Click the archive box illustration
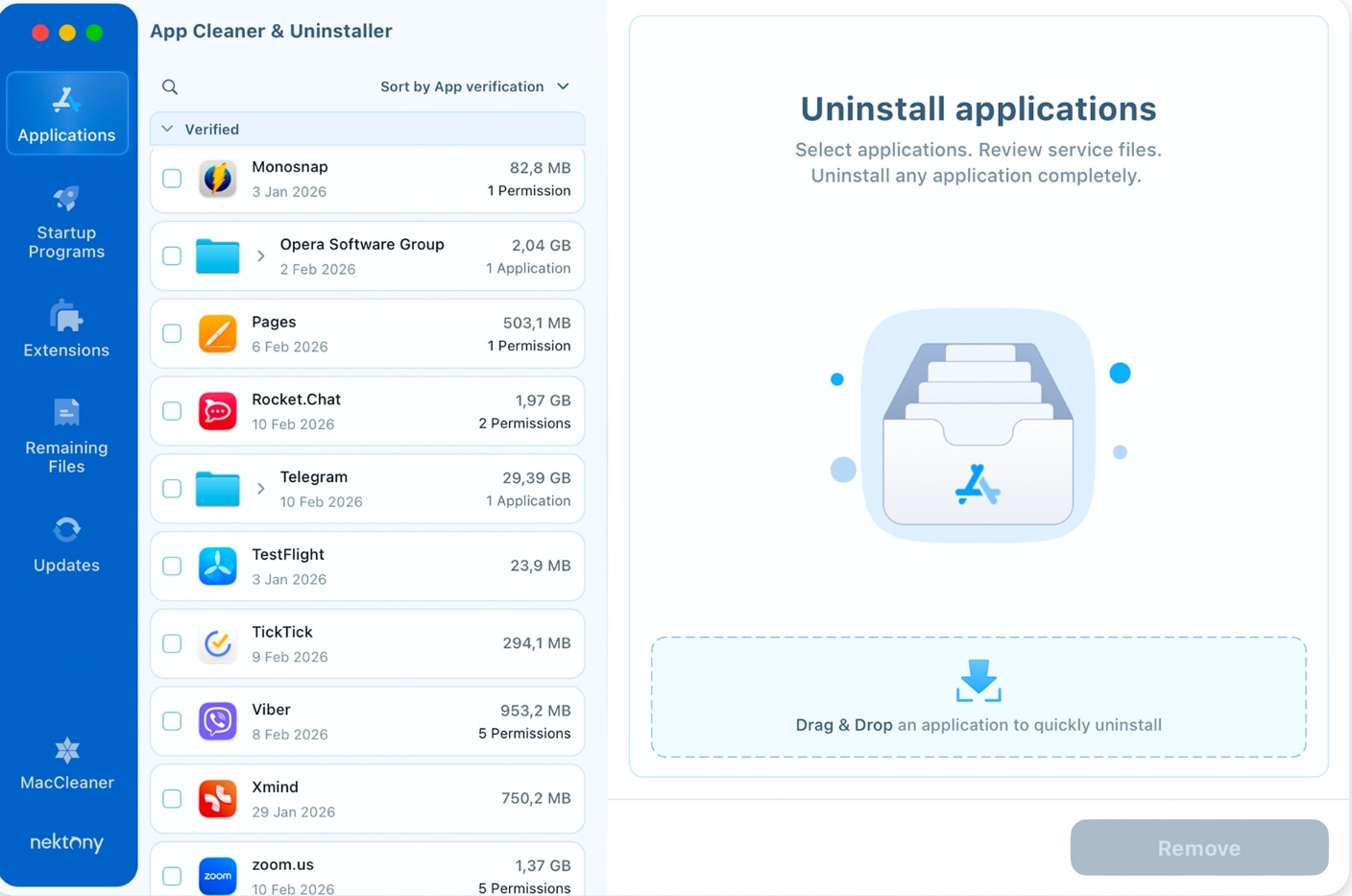This screenshot has height=896, width=1352. (978, 425)
